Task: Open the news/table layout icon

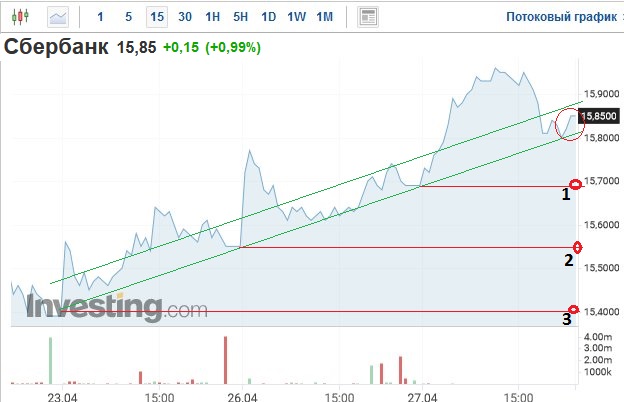Action: [x=368, y=17]
